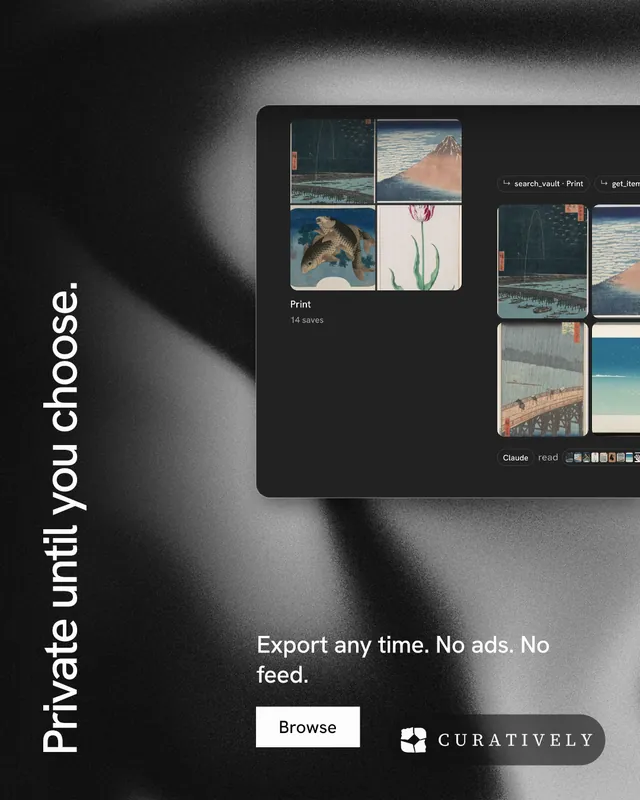
Task: Open the red Mount Fuji thumbnail in Print collection
Action: (419, 161)
